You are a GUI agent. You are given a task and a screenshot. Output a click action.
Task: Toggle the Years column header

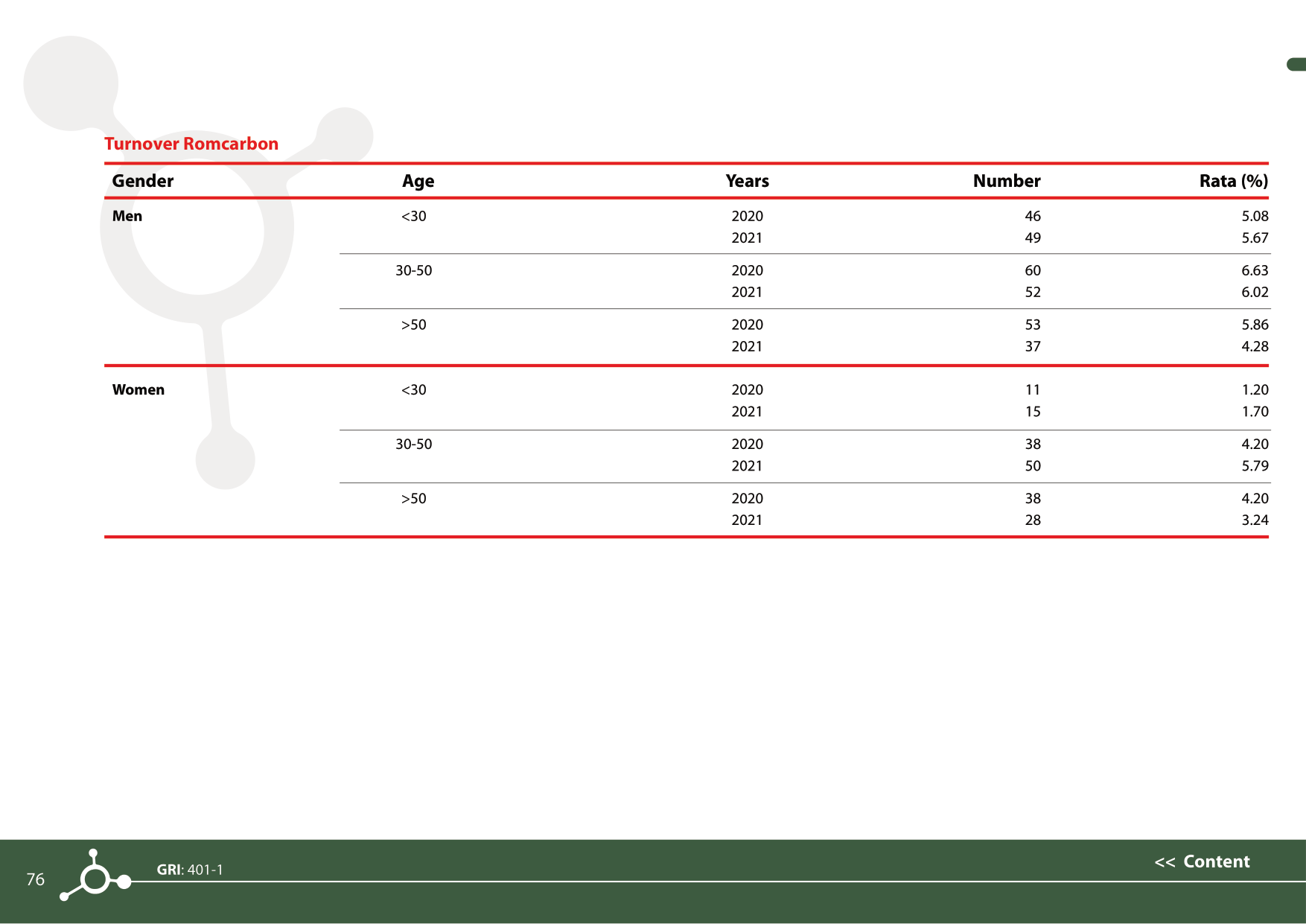(x=747, y=181)
